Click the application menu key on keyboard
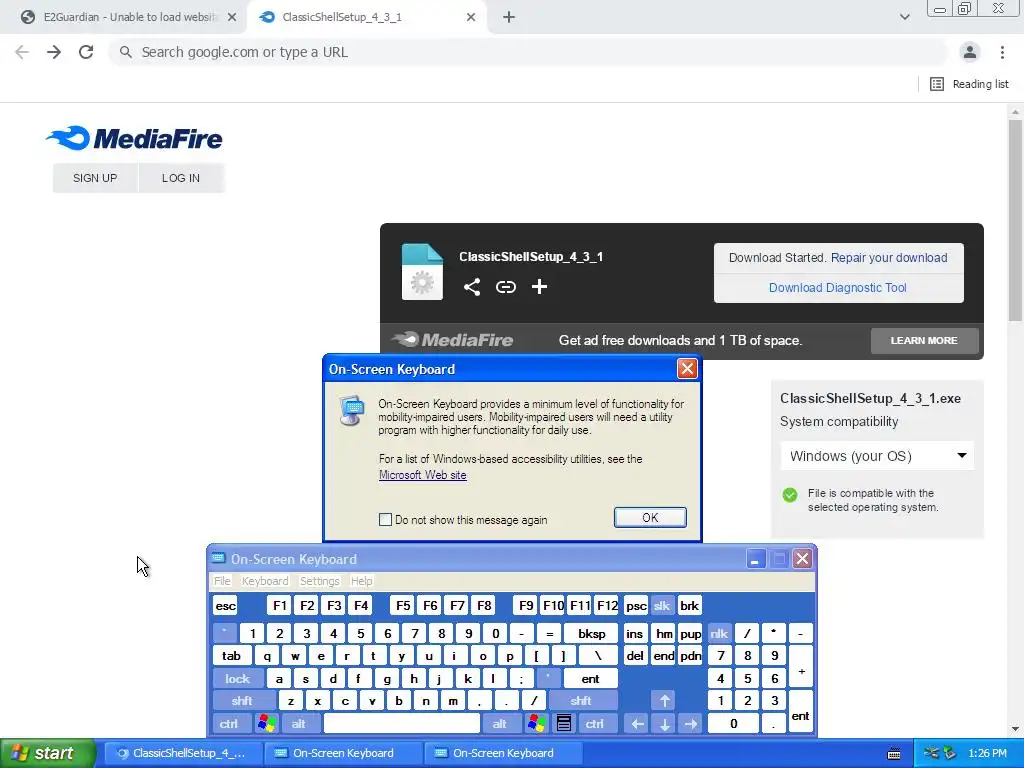Screen dimensions: 1024x768 click(x=564, y=724)
